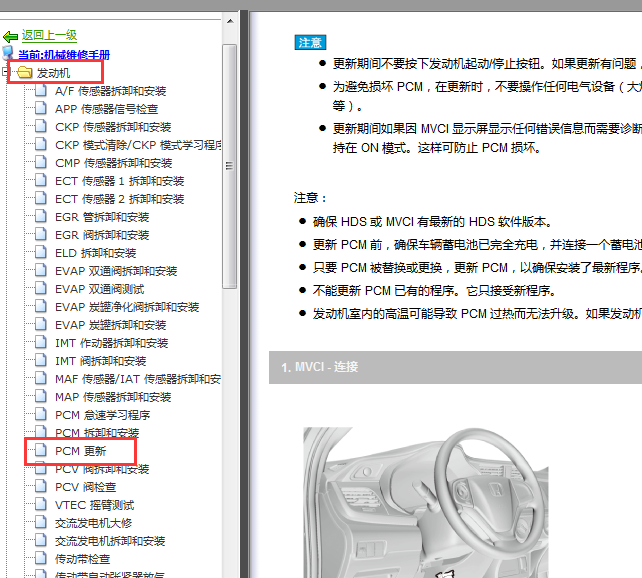
Task: Click document icon for EGR 阀拆卸和安装
Action: 41,235
